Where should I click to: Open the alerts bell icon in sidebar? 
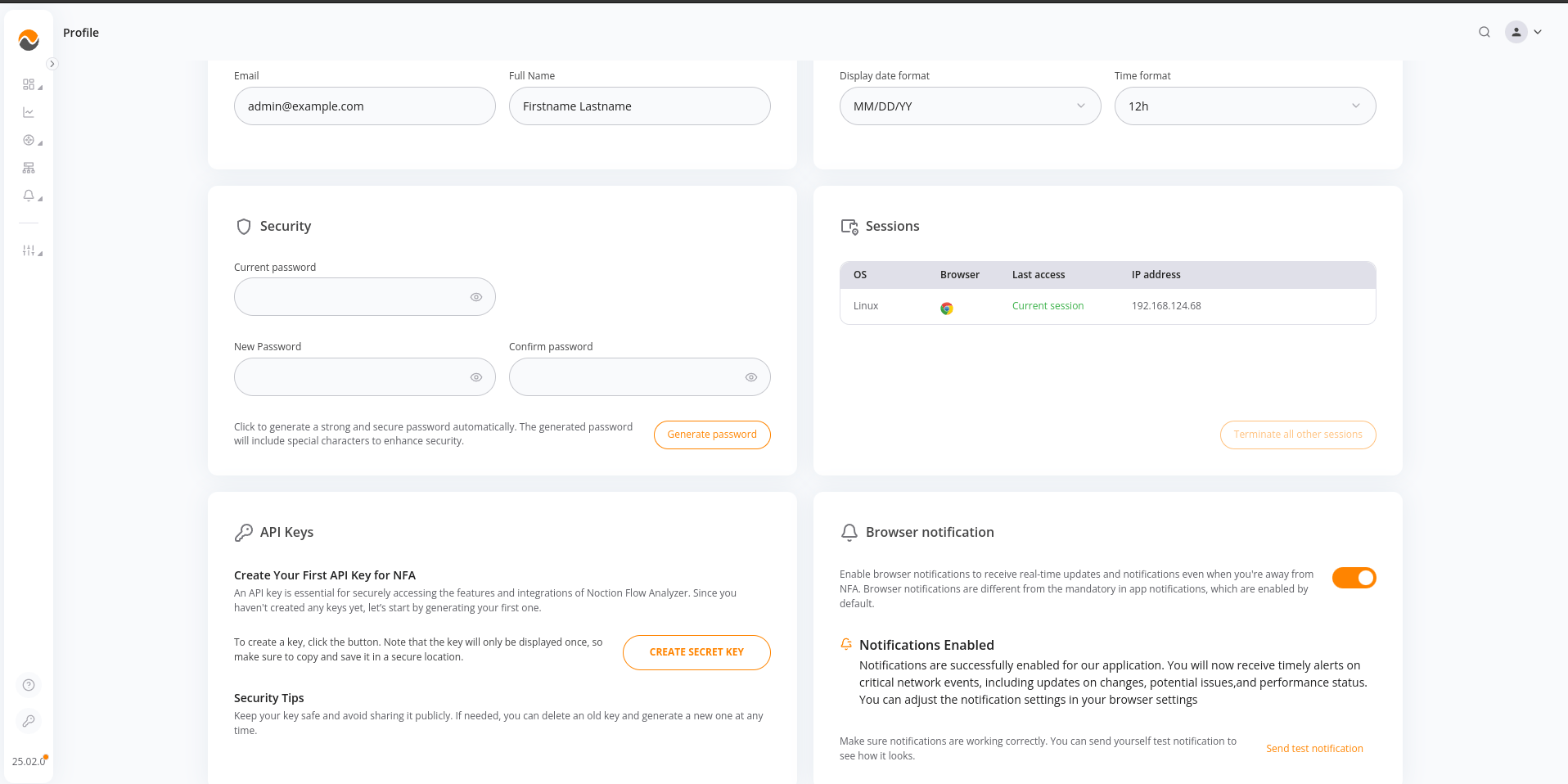point(29,196)
